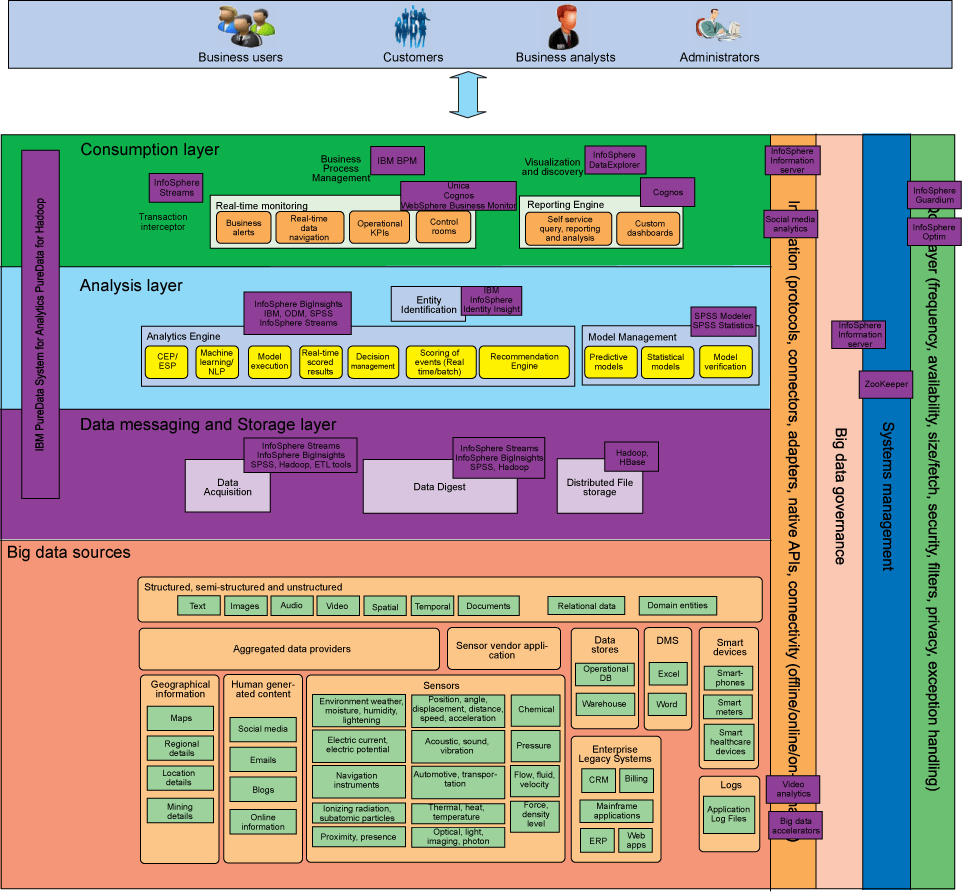Click the Relational data box
Screen dimensions: 962x892
[x=586, y=606]
